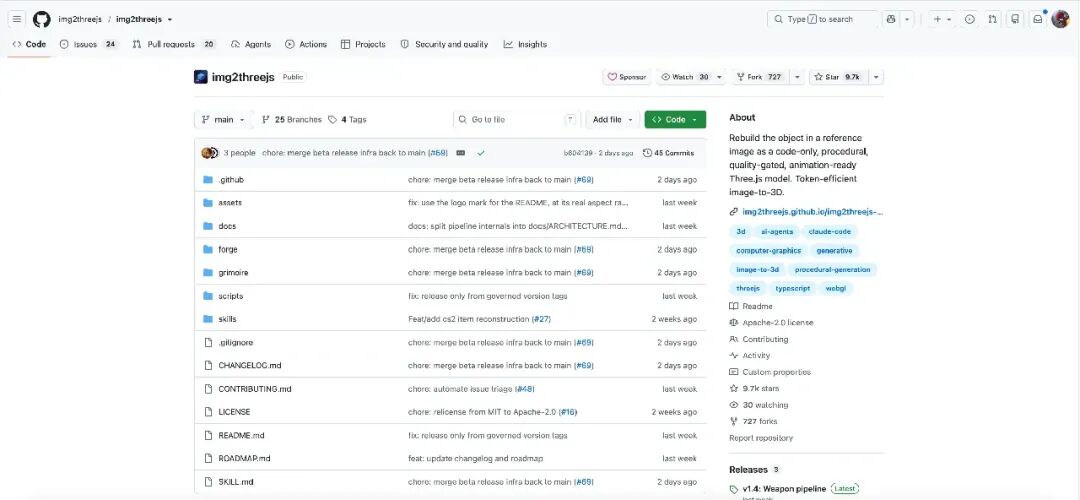Open the CHANGELOG.md file
The height and width of the screenshot is (500, 1080).
coord(249,365)
